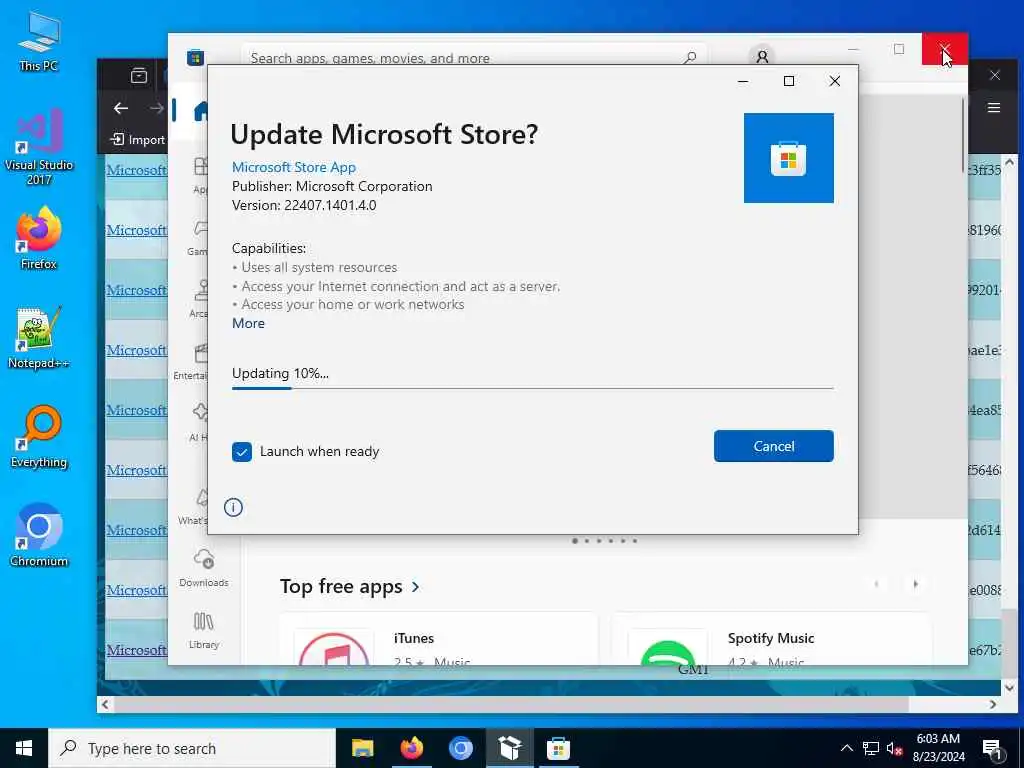Click the Microsoft Store logo tile
The height and width of the screenshot is (768, 1024).
[788, 158]
